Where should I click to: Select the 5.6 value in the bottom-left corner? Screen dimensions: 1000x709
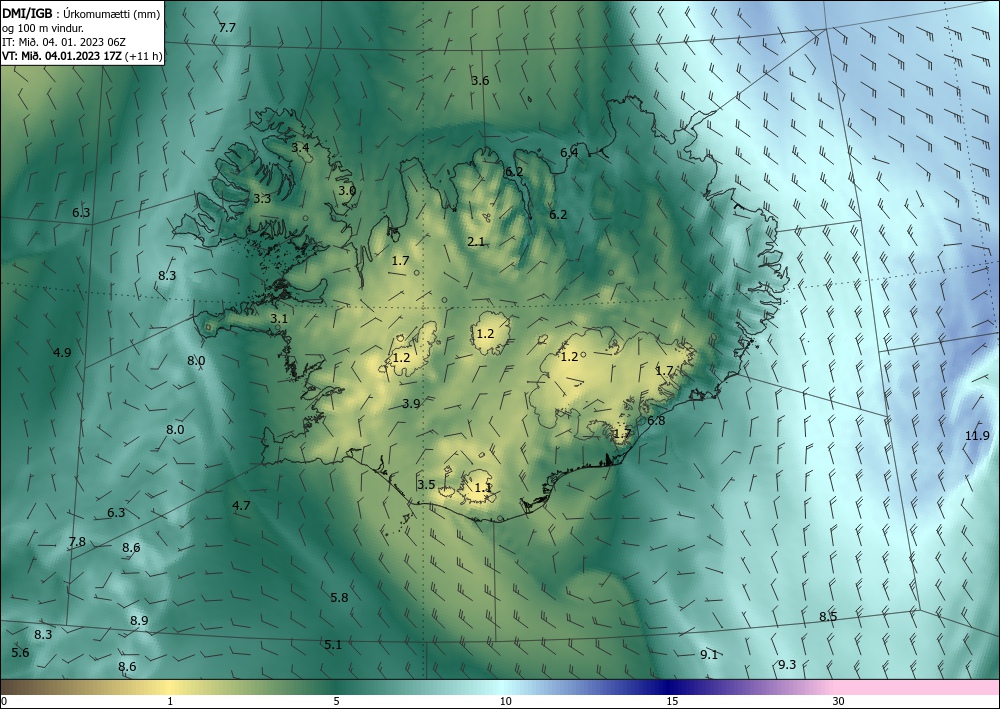click(20, 652)
